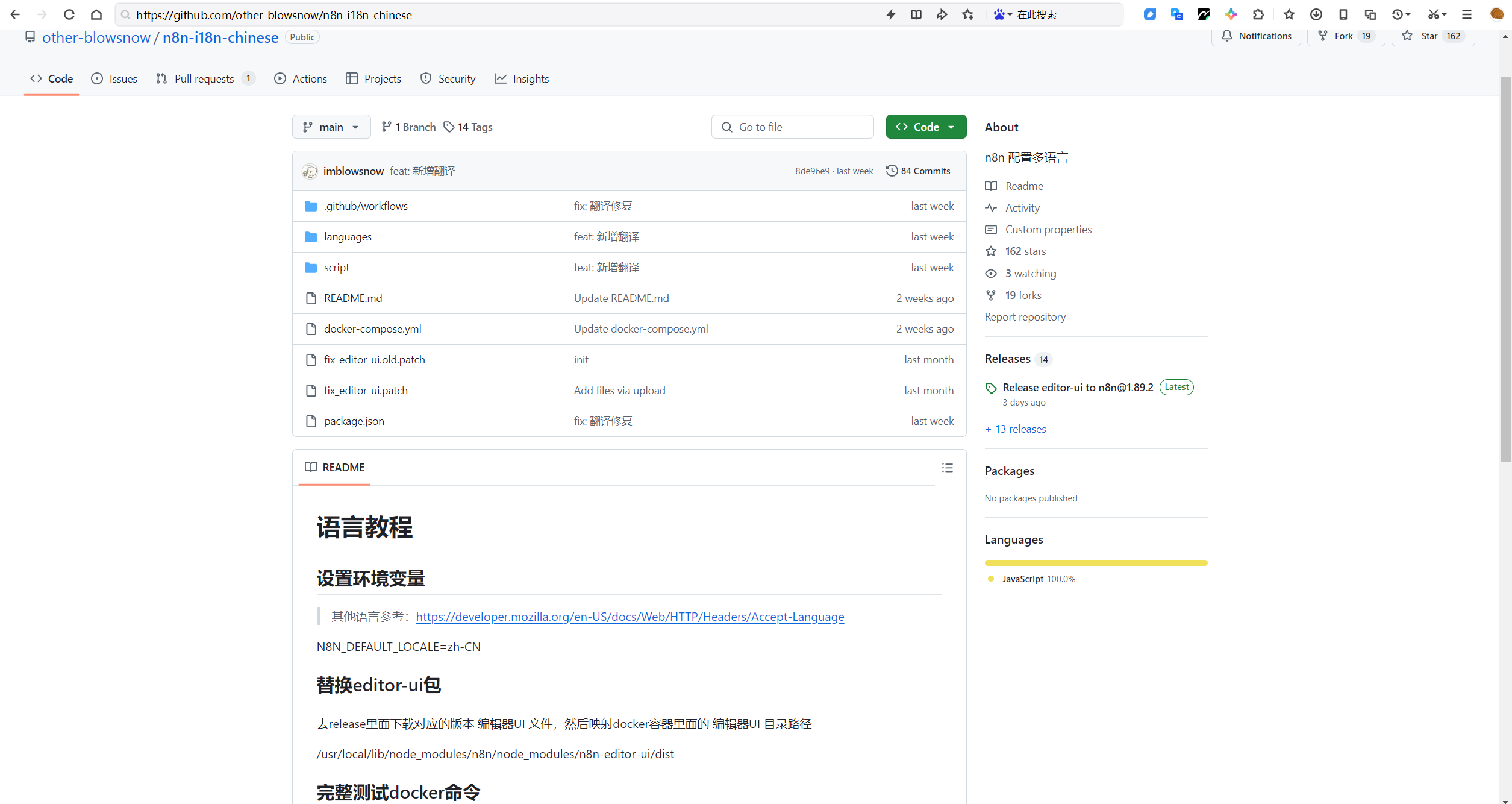
Task: Open n8n-i18n-chinese repository name link
Action: click(220, 37)
